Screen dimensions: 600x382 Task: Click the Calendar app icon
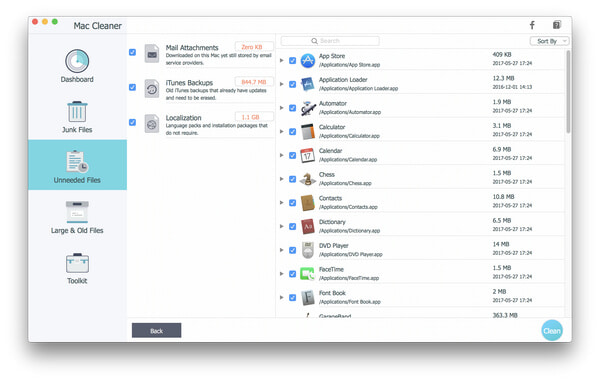pyautogui.click(x=308, y=155)
